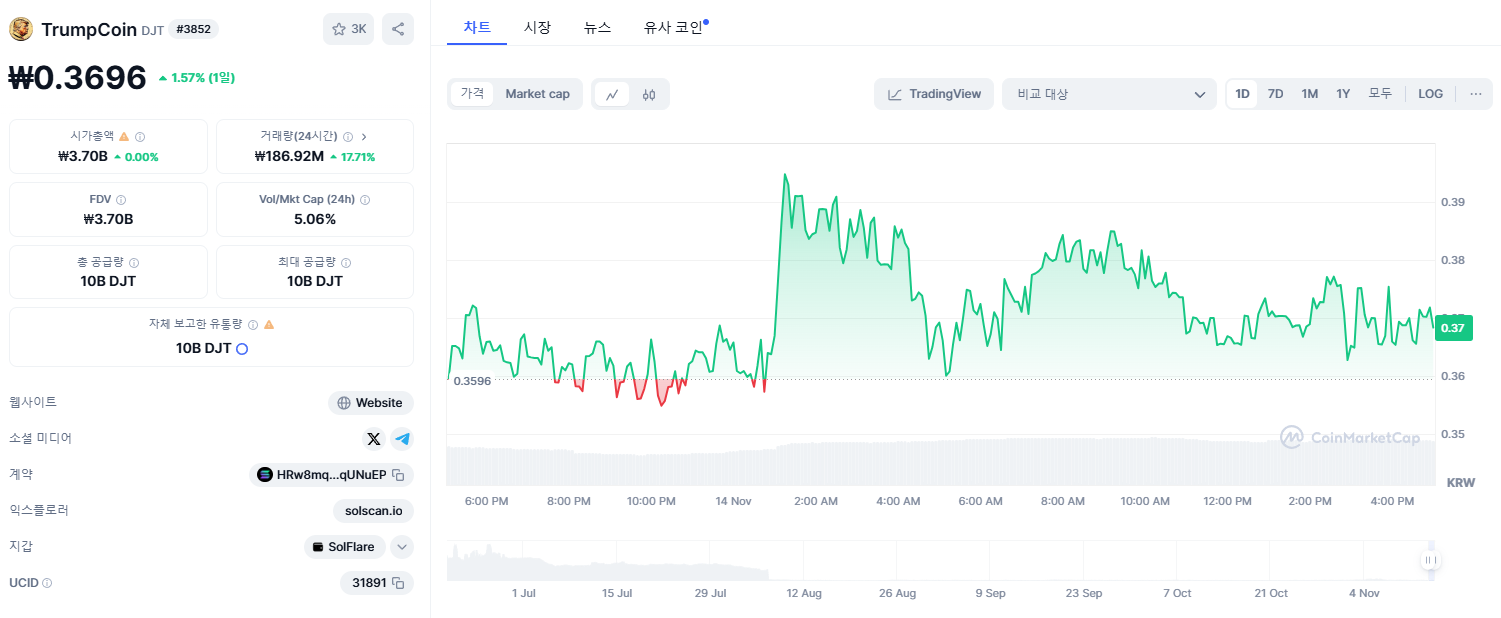Open info icon next to 자체 보고한 유통량
The image size is (1501, 618).
tap(253, 325)
